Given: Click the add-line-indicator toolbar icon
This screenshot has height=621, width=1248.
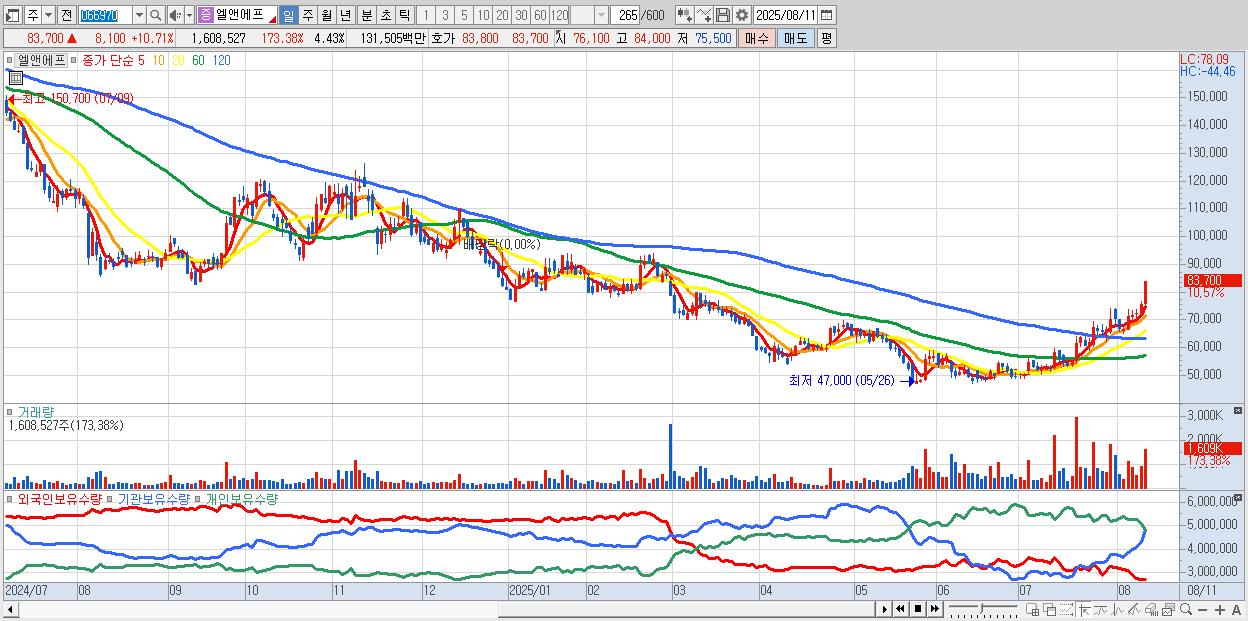Looking at the screenshot, I should (704, 15).
